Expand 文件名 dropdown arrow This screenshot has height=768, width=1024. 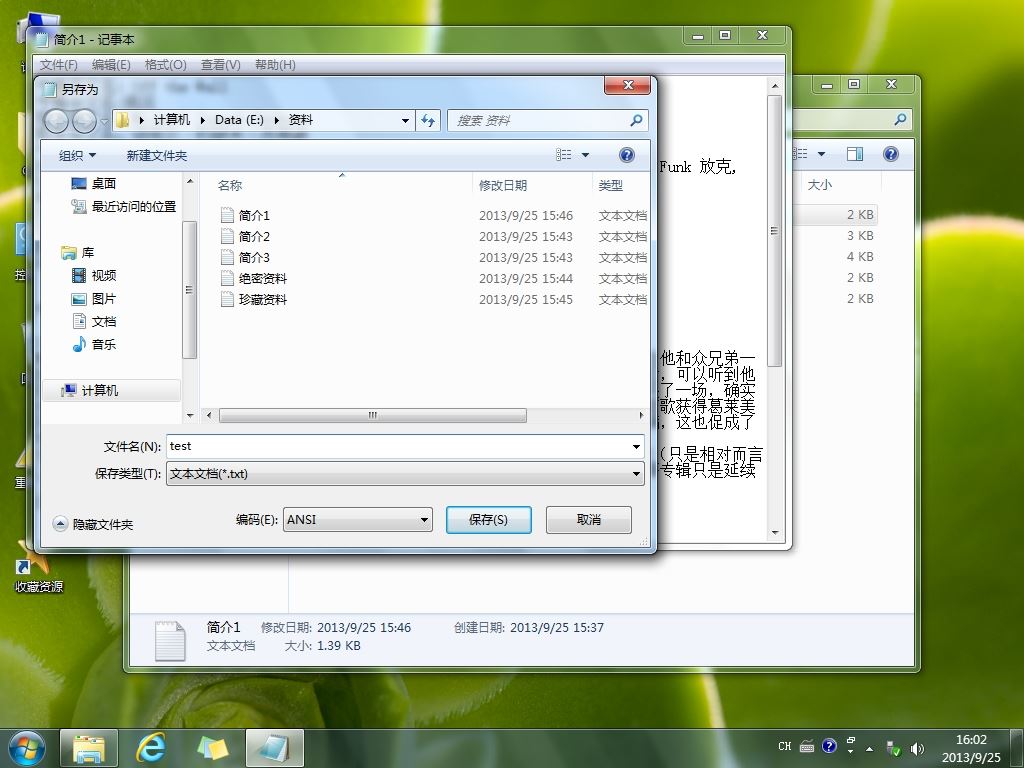click(636, 447)
